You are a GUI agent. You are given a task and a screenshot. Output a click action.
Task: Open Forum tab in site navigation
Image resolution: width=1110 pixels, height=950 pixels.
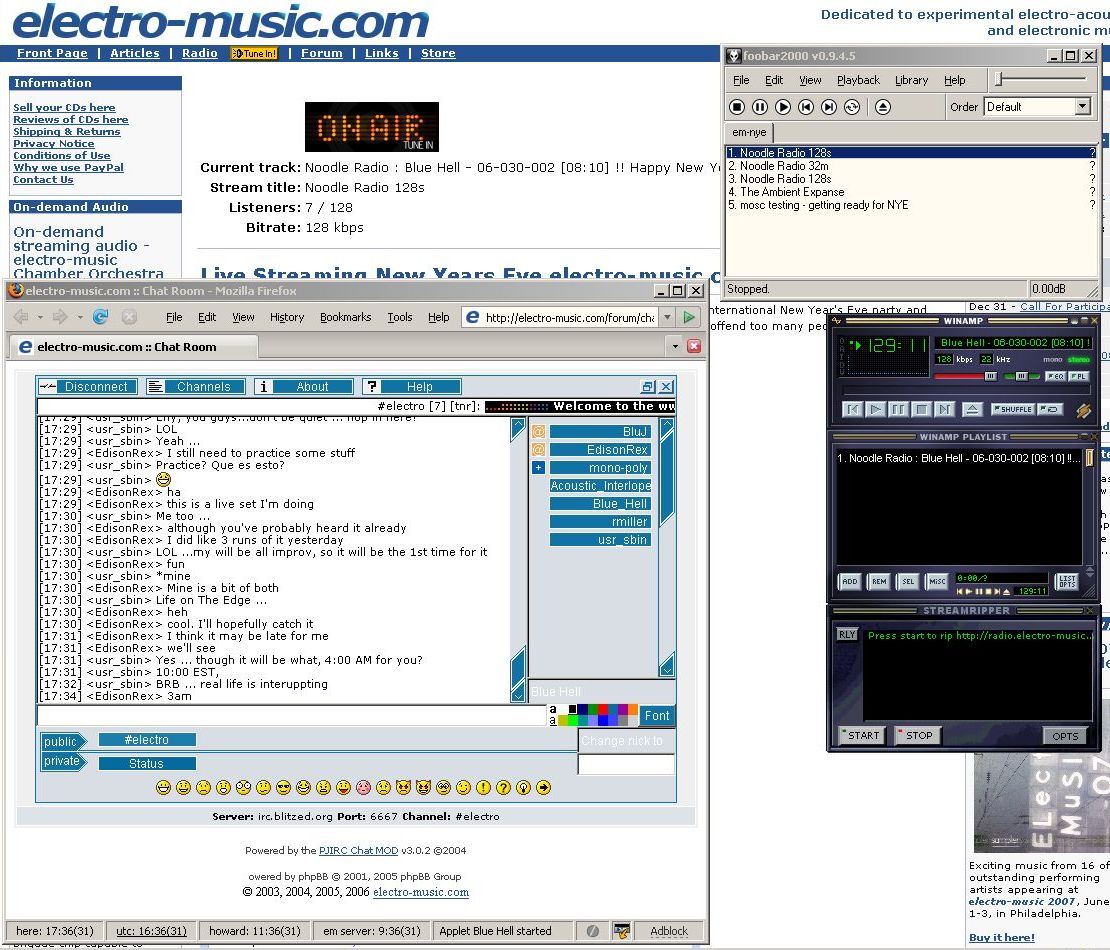tap(321, 53)
